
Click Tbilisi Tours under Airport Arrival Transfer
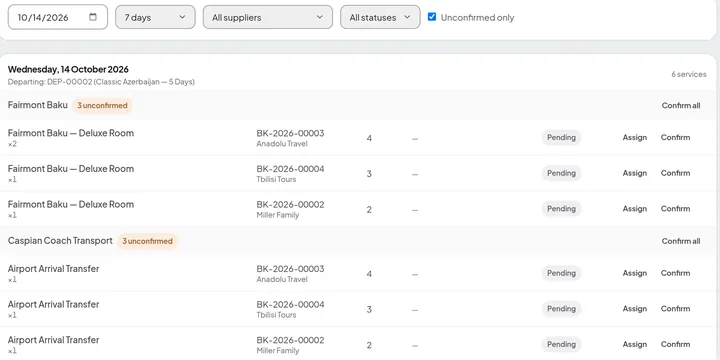click(x=276, y=315)
